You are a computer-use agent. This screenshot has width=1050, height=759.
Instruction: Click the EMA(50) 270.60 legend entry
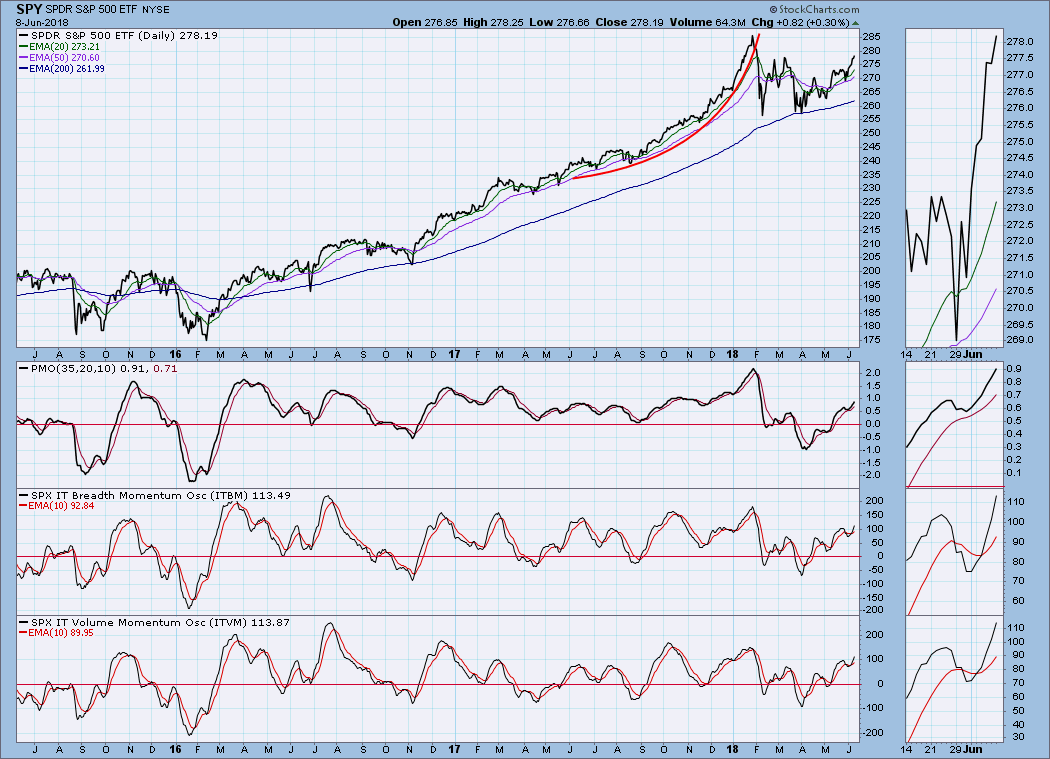(x=60, y=58)
